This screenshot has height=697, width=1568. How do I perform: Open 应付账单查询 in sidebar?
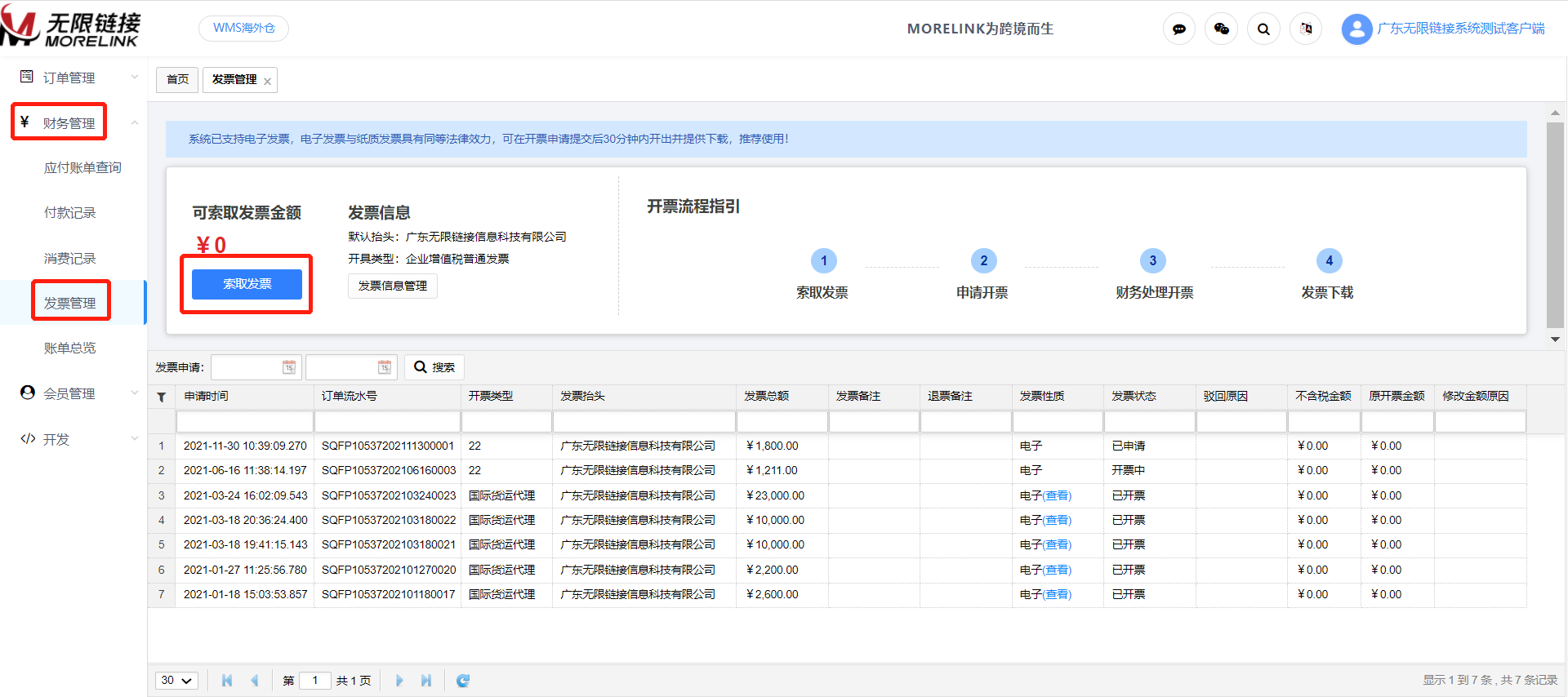pyautogui.click(x=82, y=167)
